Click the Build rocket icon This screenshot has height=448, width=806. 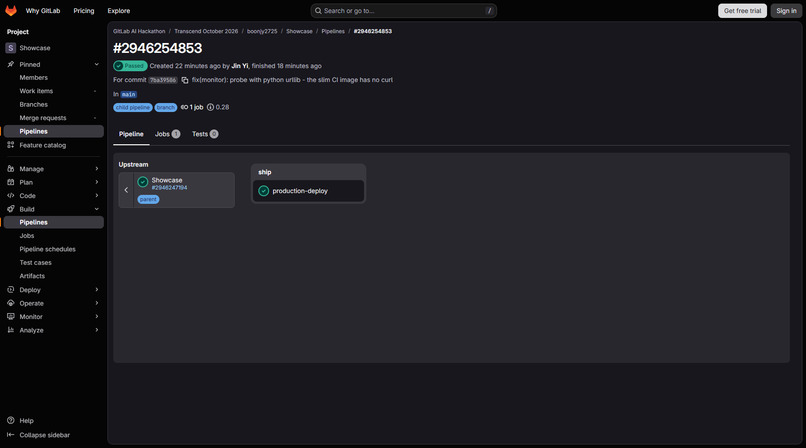10,209
